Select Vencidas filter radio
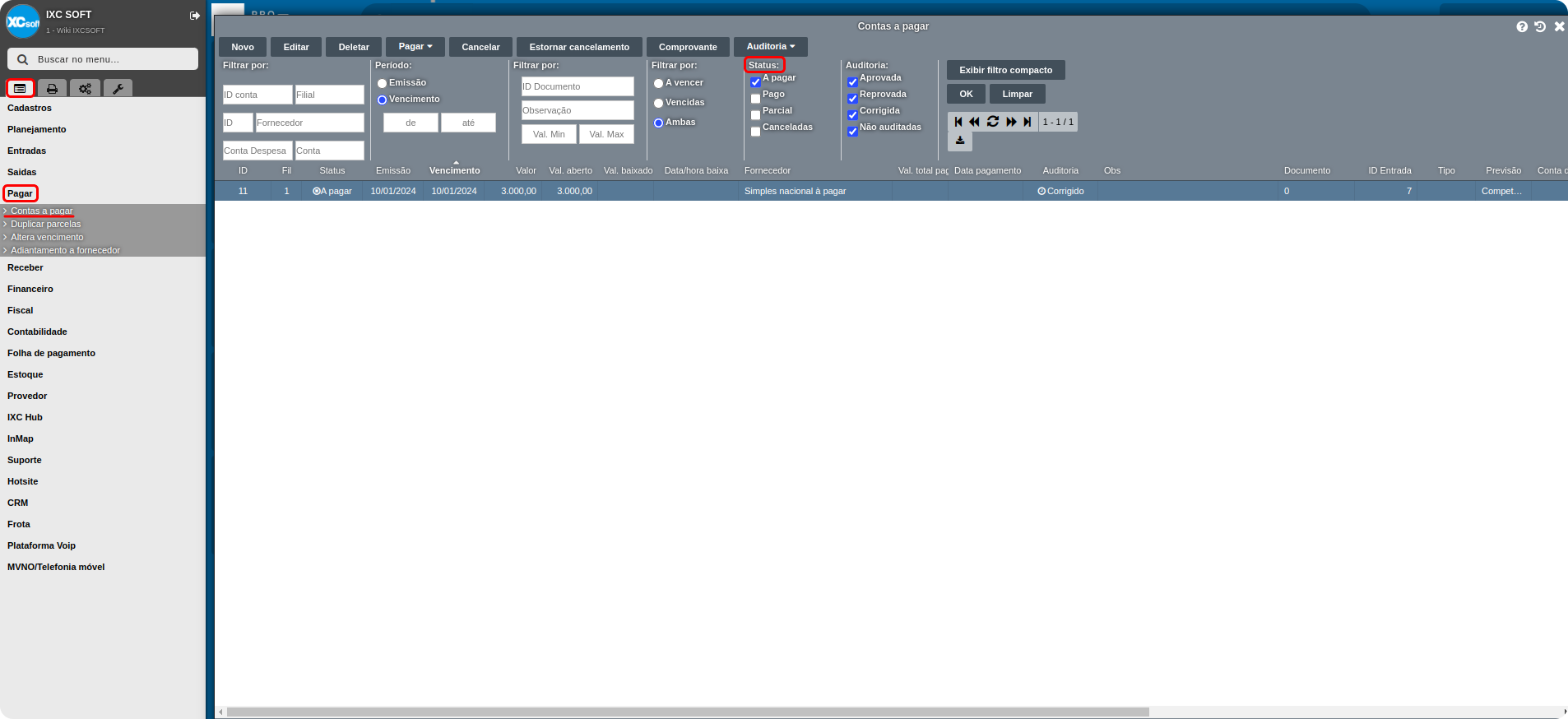Image resolution: width=1568 pixels, height=719 pixels. coord(658,104)
